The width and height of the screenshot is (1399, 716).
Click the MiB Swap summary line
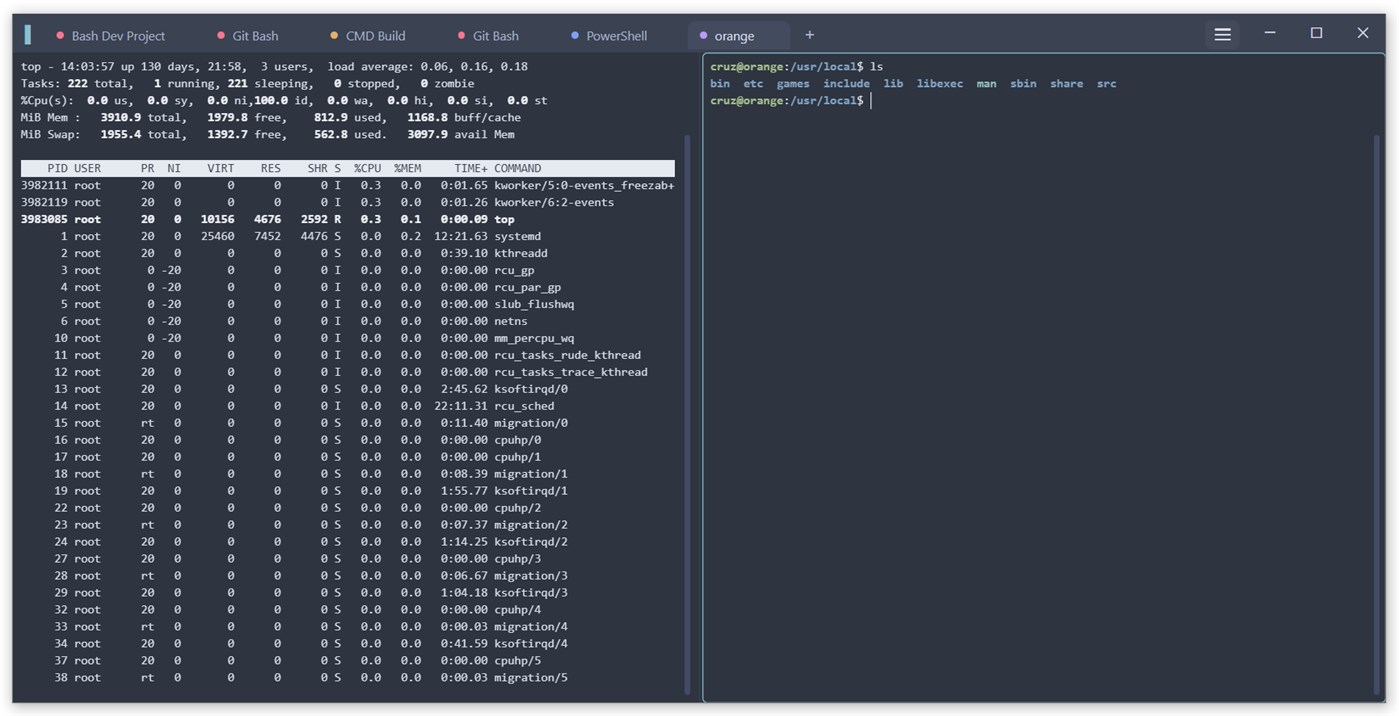pos(268,135)
